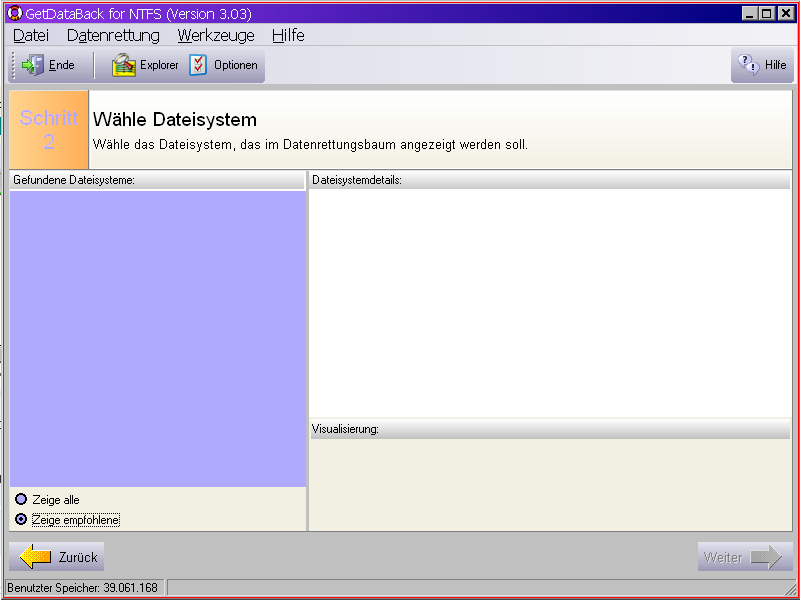The height and width of the screenshot is (600, 800).
Task: Click Benutzter Speicher status bar entry
Action: [84, 588]
